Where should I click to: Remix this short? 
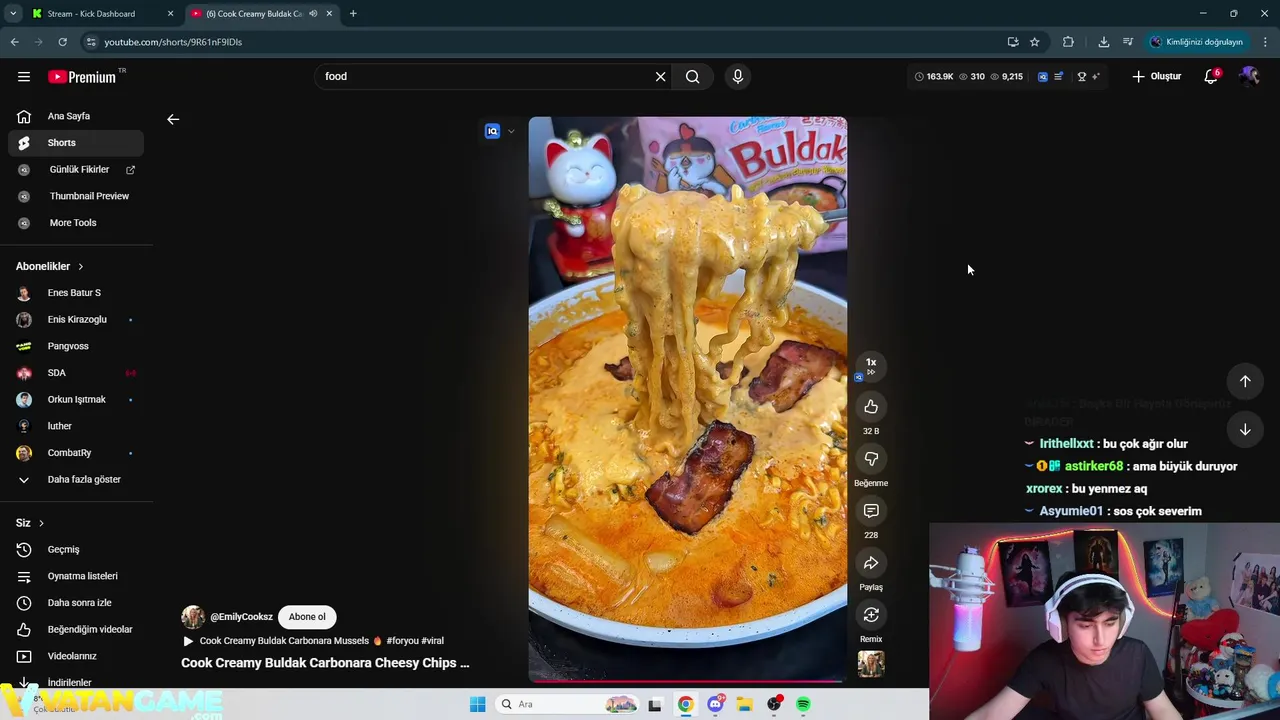coord(871,615)
